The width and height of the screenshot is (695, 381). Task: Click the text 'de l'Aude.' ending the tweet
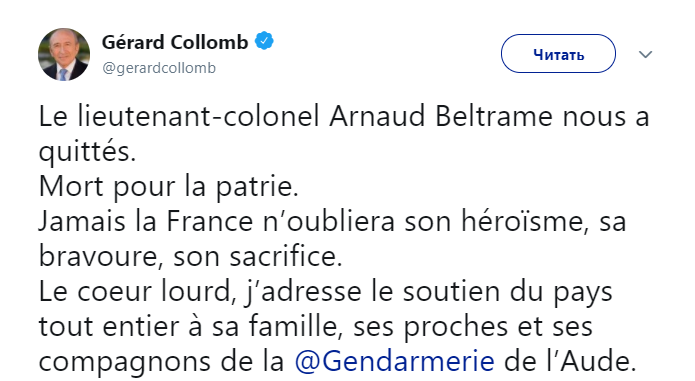(x=570, y=361)
